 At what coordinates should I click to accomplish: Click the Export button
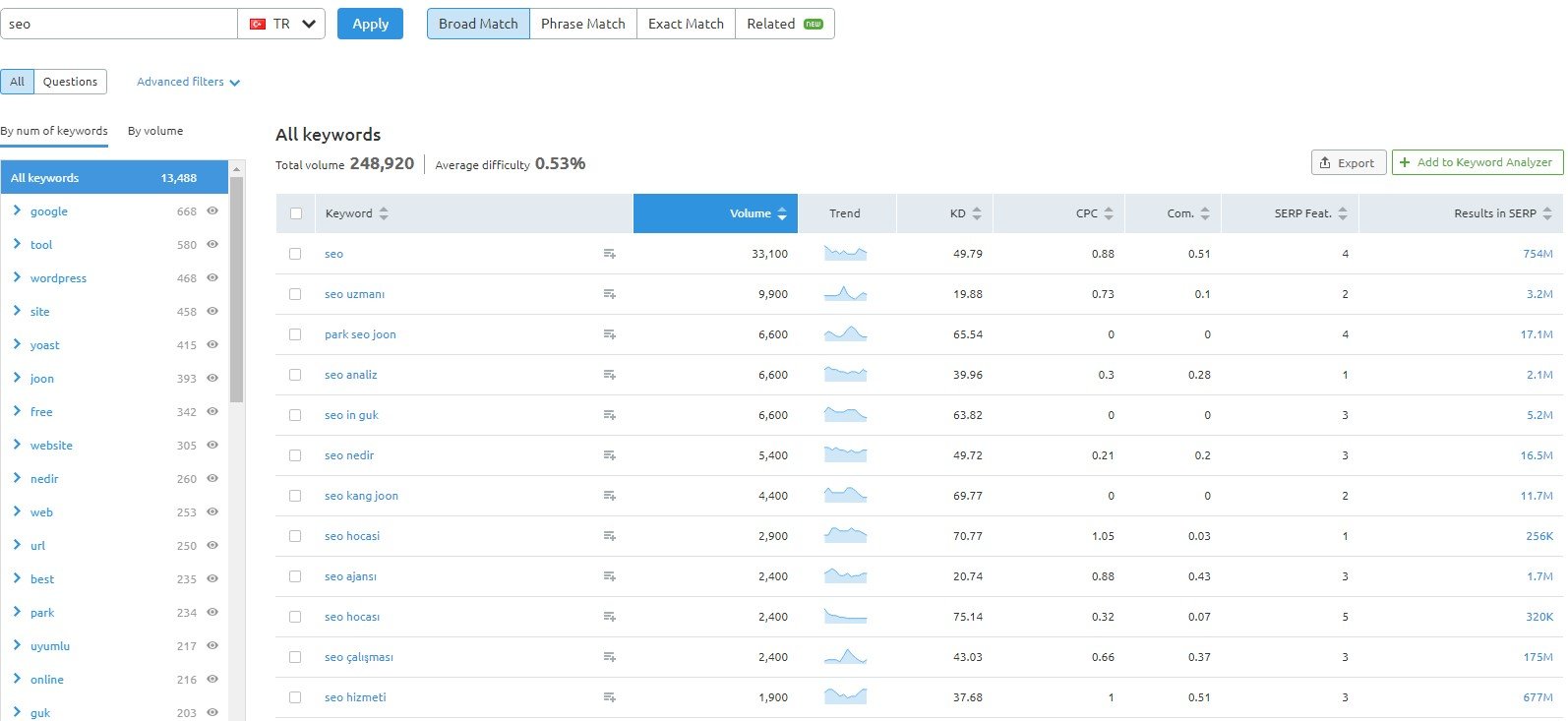[x=1348, y=162]
